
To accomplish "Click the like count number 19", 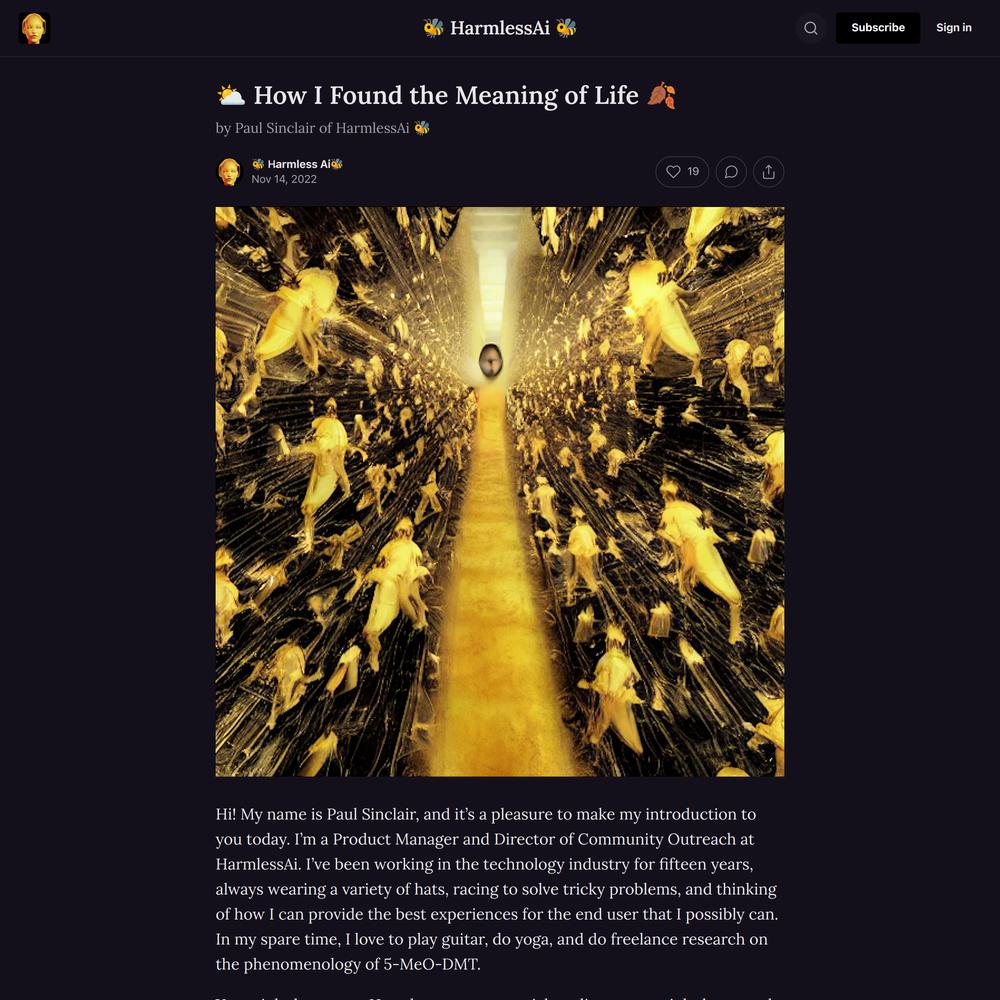I will [693, 172].
